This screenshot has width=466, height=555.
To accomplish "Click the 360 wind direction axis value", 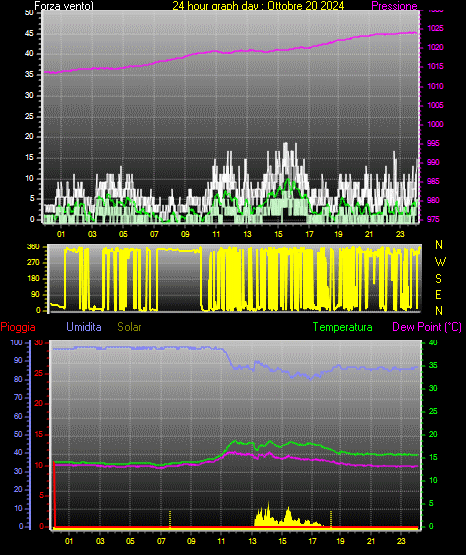I will tap(33, 247).
